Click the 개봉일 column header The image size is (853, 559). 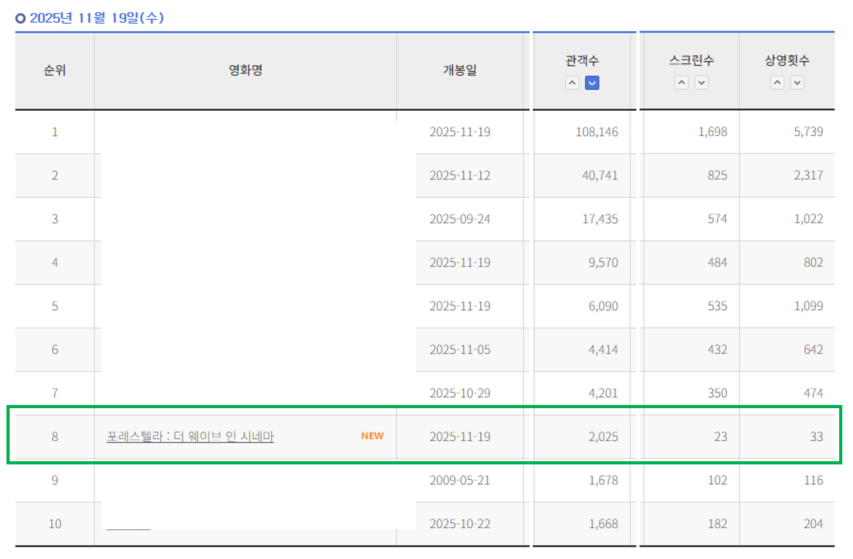click(460, 71)
